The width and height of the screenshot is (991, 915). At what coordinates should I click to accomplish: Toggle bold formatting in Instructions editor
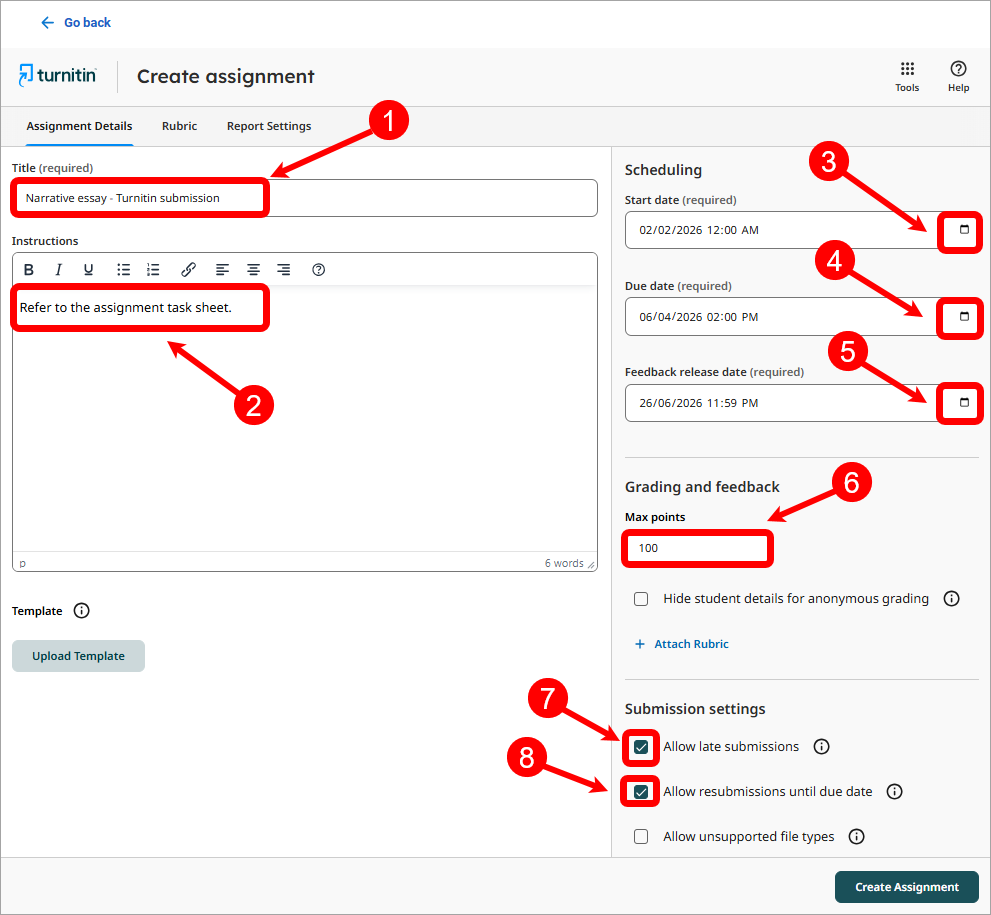(x=29, y=270)
